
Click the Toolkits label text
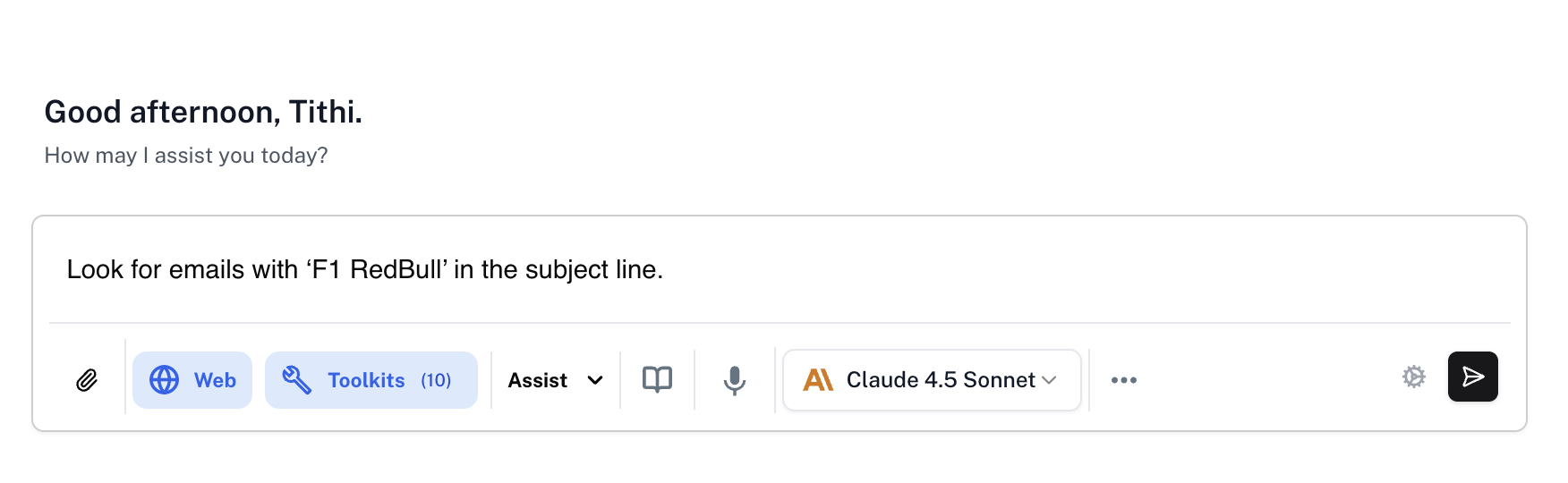click(366, 380)
